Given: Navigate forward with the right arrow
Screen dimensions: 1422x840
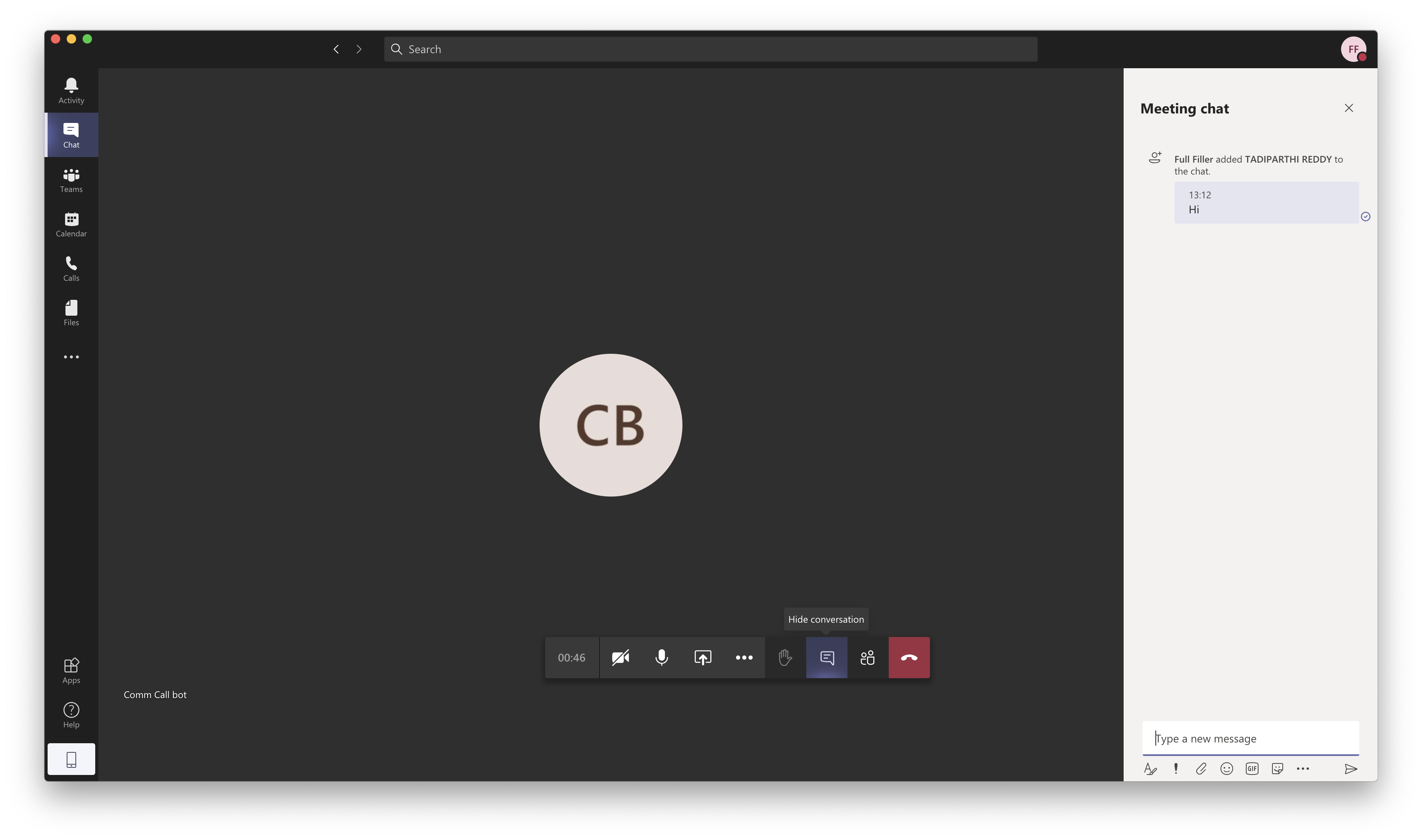Looking at the screenshot, I should [x=359, y=49].
